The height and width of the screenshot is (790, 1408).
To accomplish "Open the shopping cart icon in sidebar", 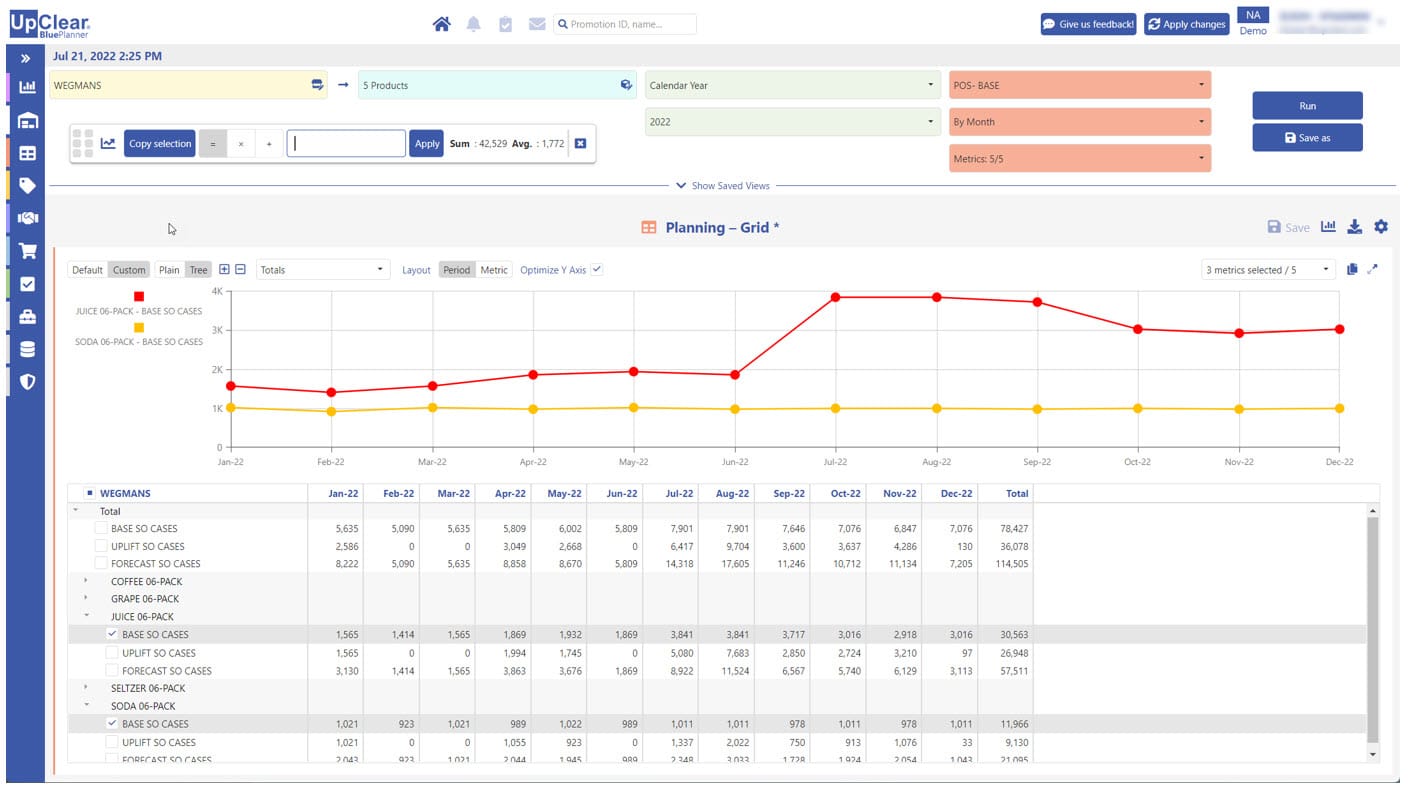I will (27, 251).
